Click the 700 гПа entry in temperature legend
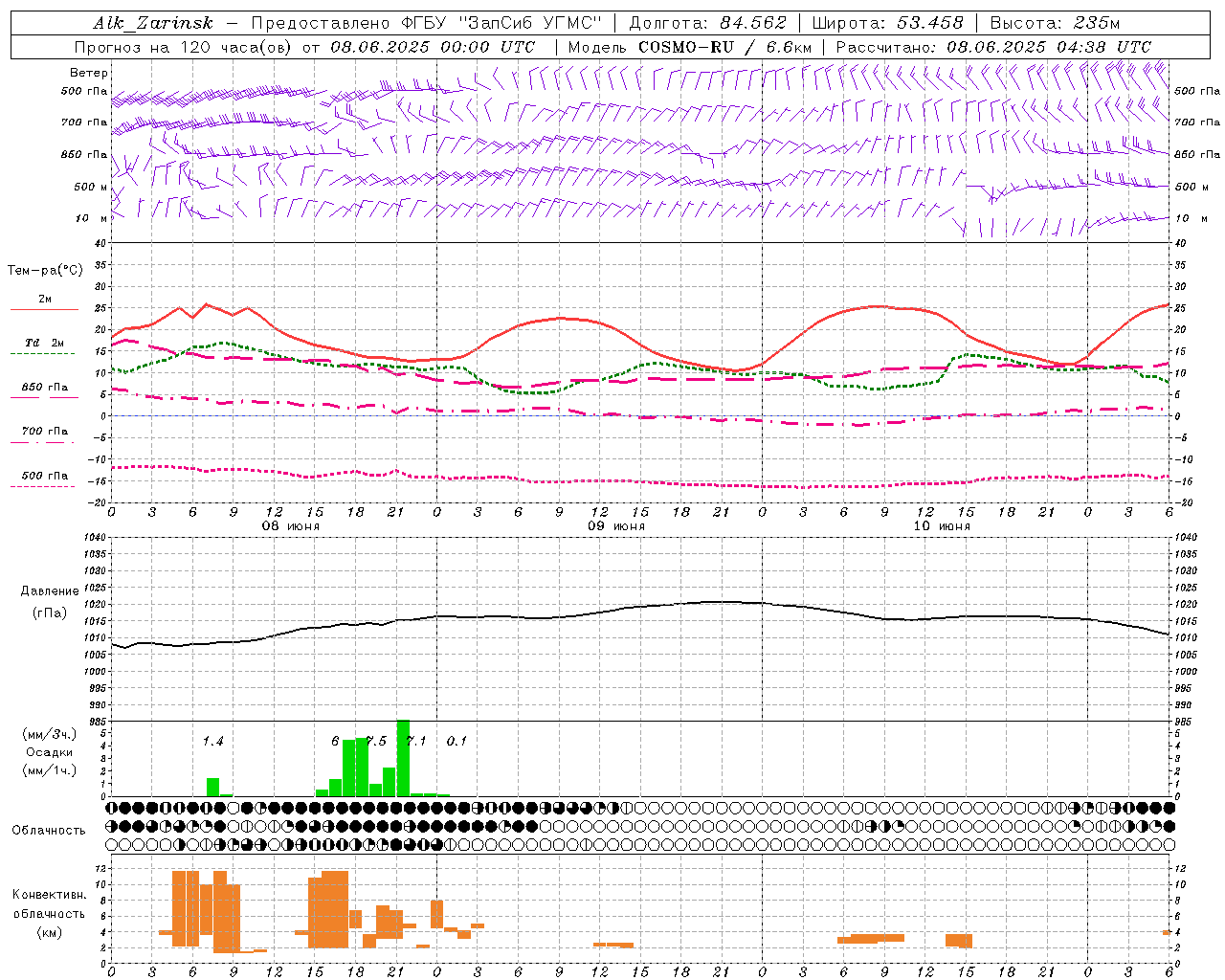 point(45,431)
